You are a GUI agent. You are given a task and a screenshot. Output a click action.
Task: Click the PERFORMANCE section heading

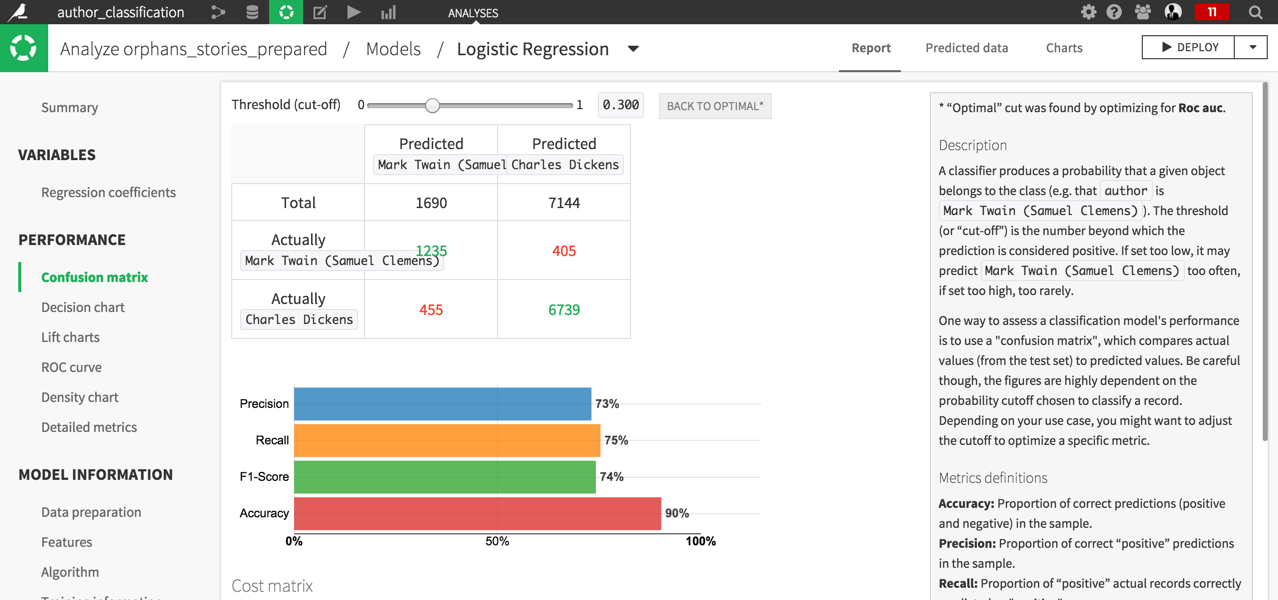point(72,240)
